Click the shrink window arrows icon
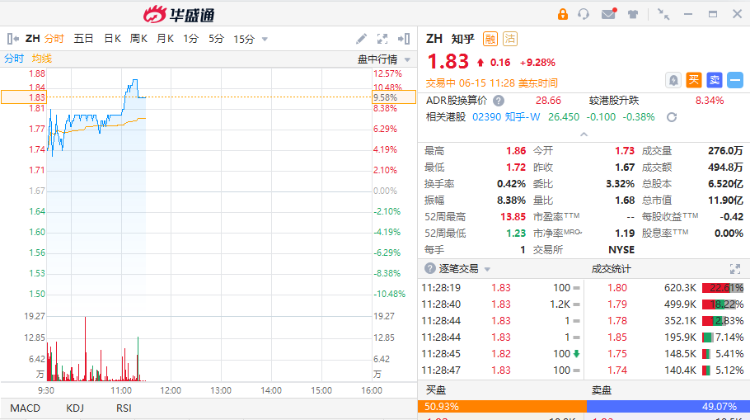Viewport: 750px width, 420px height. [663, 14]
